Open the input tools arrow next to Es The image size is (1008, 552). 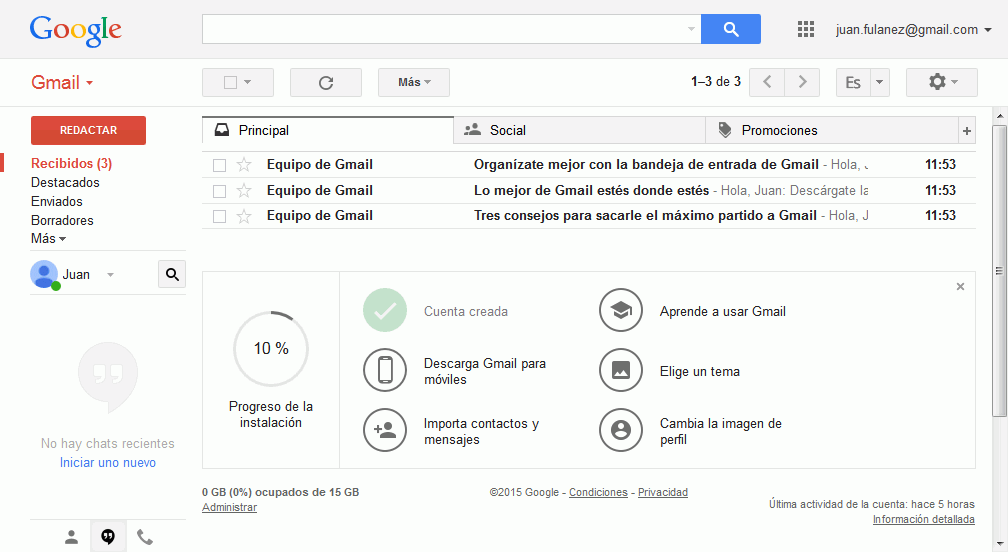click(x=879, y=82)
